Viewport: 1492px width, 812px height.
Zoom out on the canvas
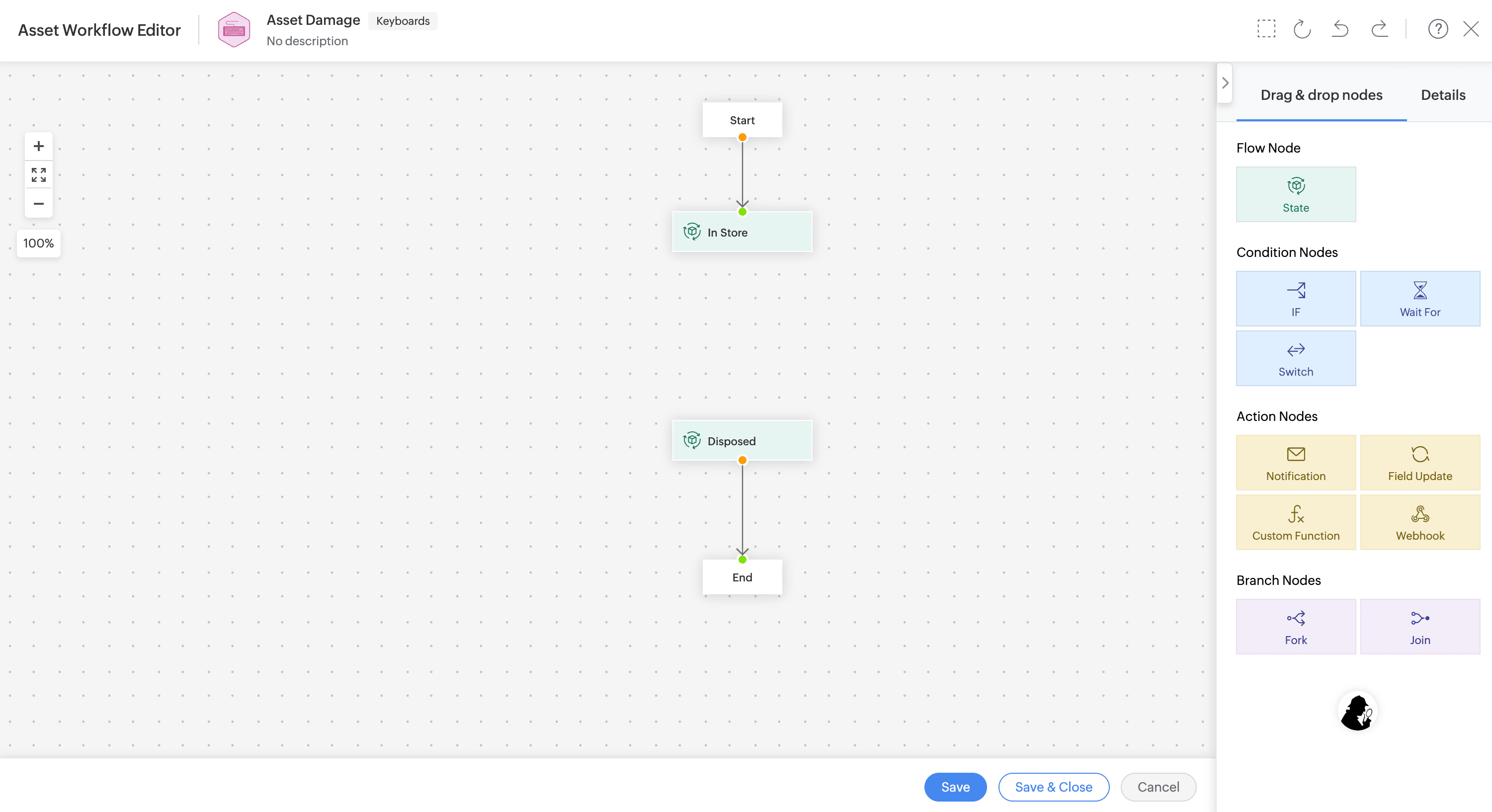38,203
